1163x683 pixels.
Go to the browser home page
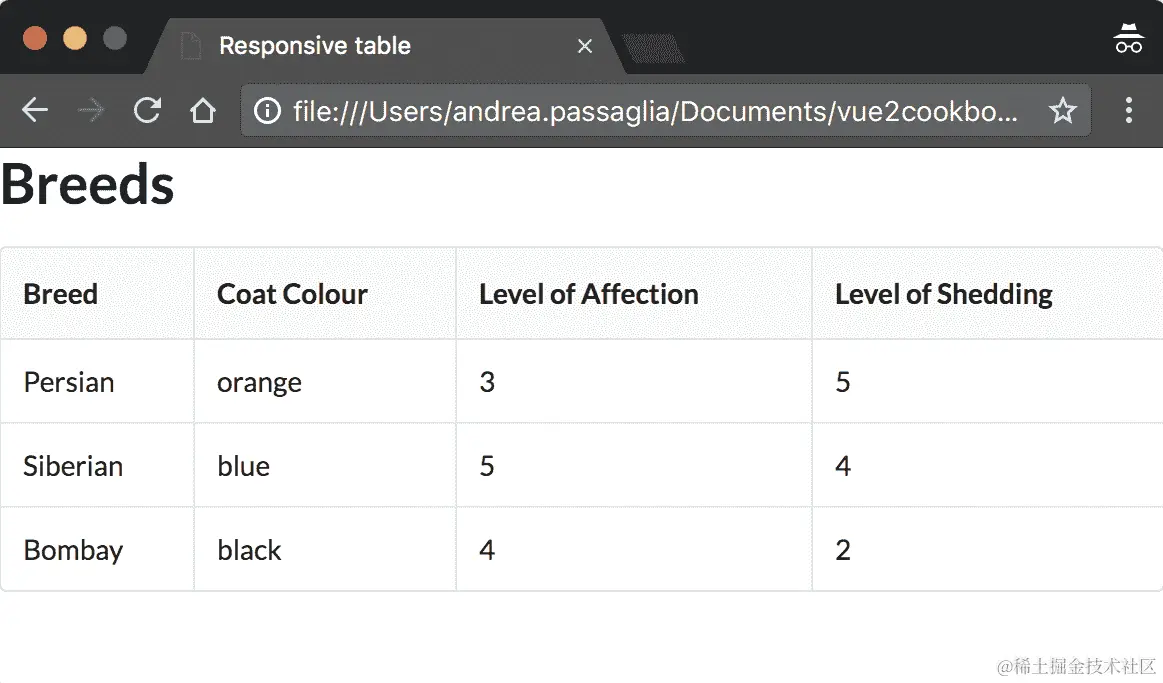point(203,110)
